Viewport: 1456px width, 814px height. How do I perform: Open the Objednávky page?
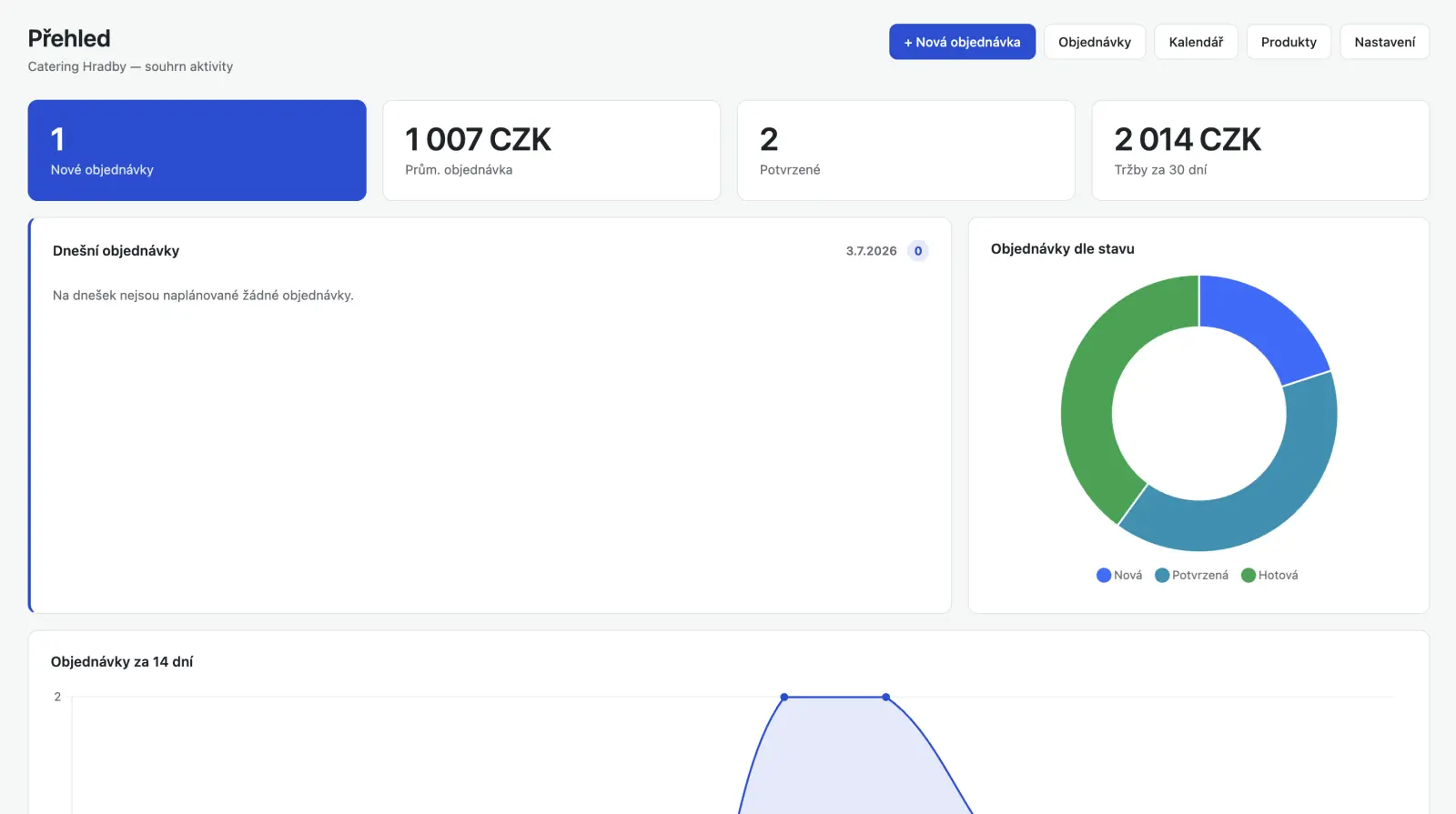click(1095, 42)
